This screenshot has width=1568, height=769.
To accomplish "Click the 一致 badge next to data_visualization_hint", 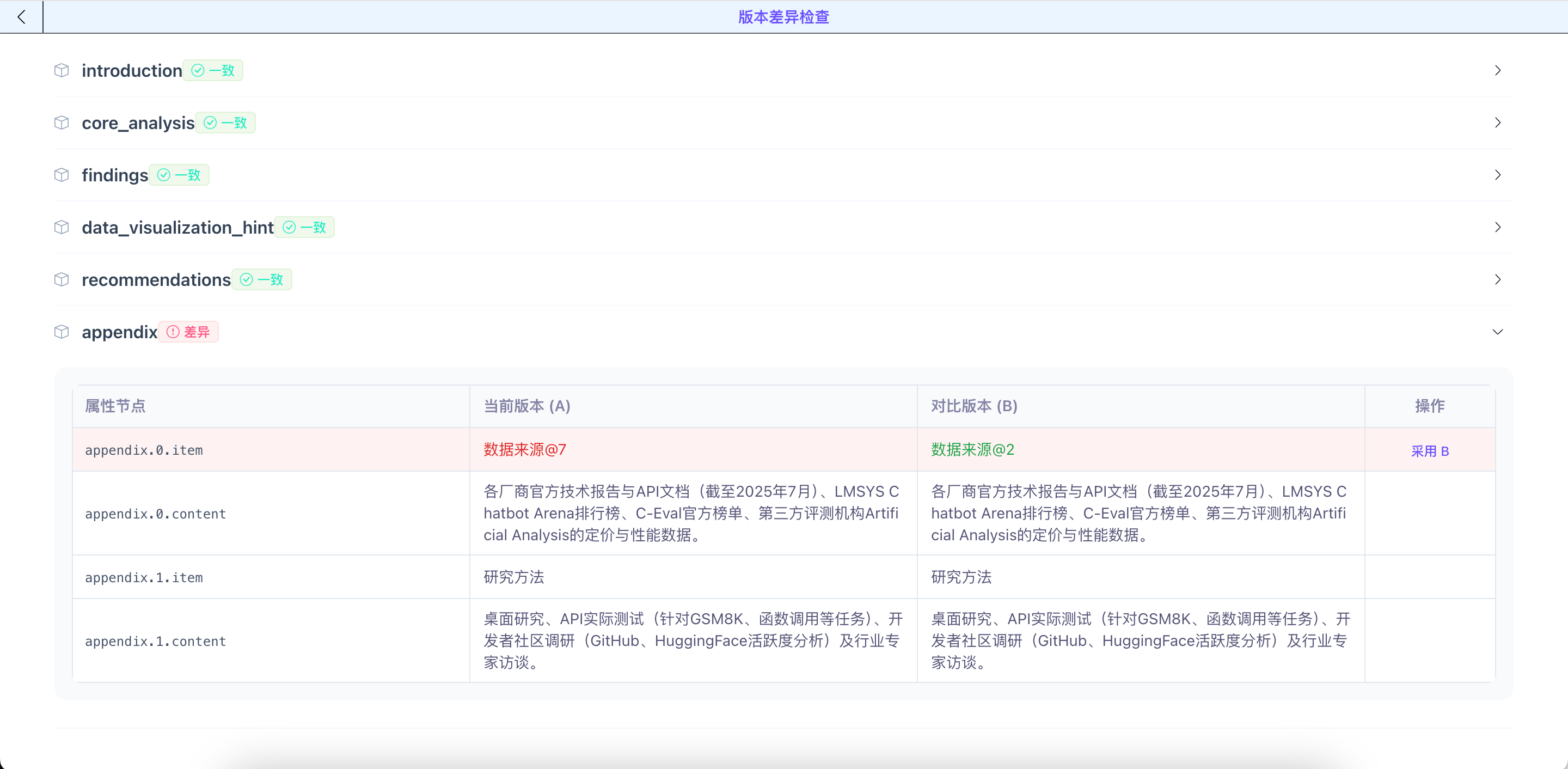I will pos(304,228).
